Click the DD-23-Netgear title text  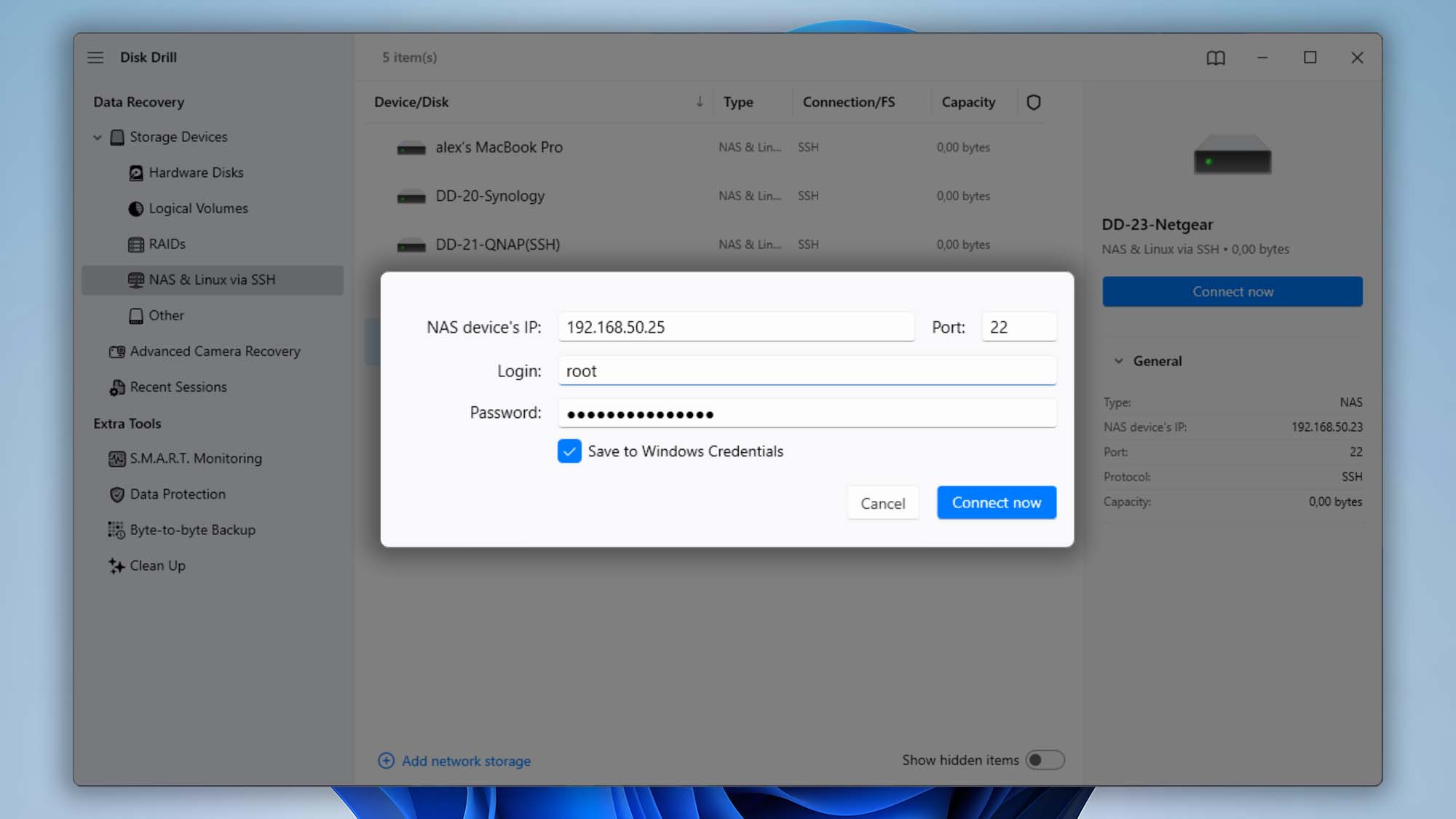tap(1158, 225)
